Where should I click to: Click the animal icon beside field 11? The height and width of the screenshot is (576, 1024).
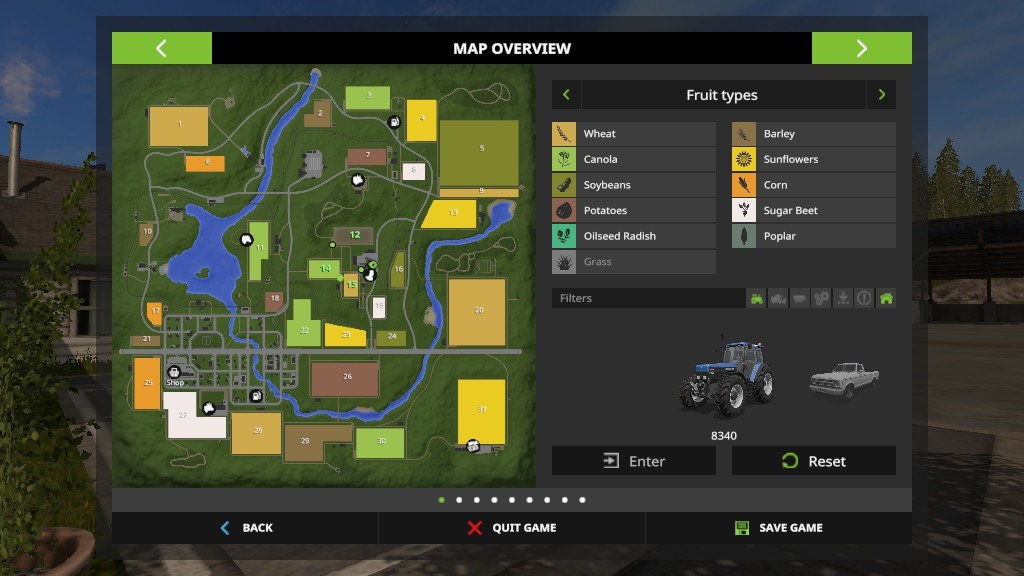(245, 240)
